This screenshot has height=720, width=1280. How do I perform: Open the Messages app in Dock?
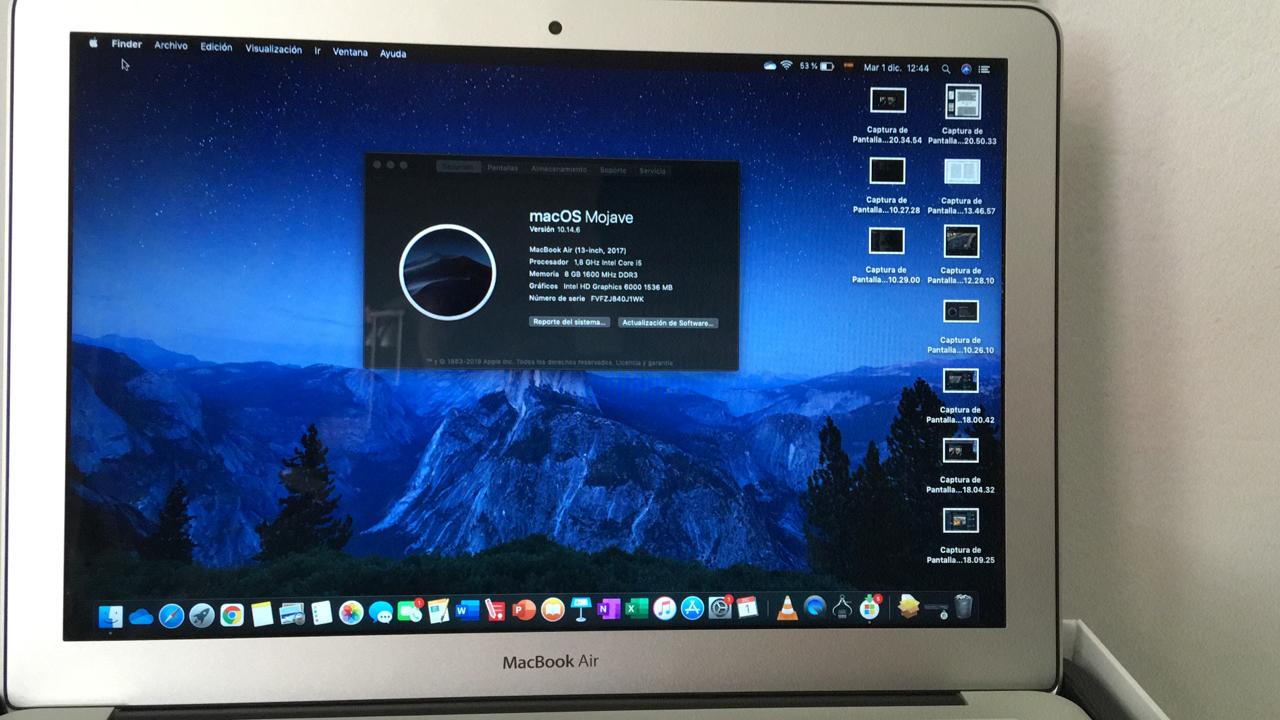click(x=380, y=612)
